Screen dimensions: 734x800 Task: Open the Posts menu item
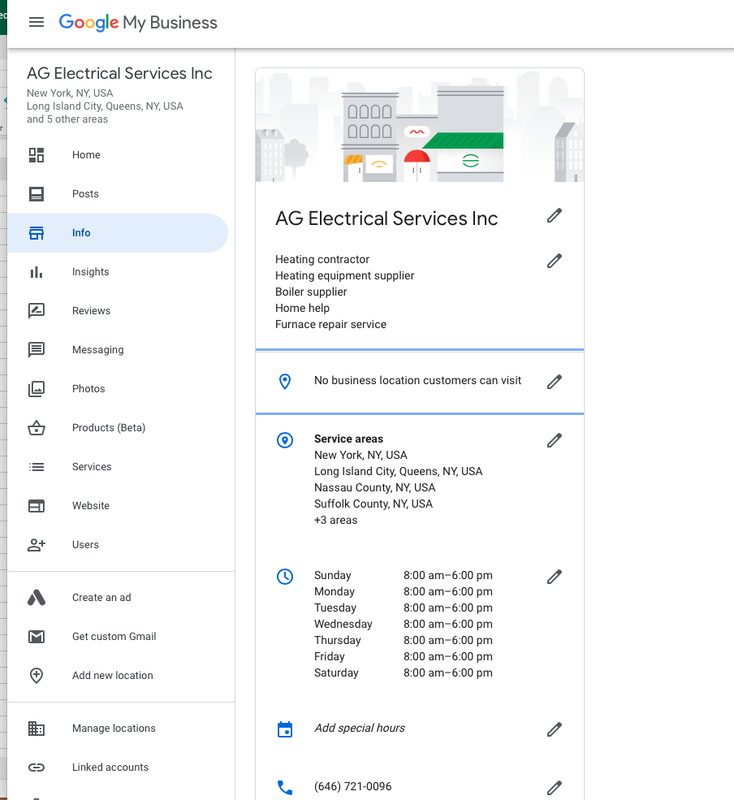(118, 194)
